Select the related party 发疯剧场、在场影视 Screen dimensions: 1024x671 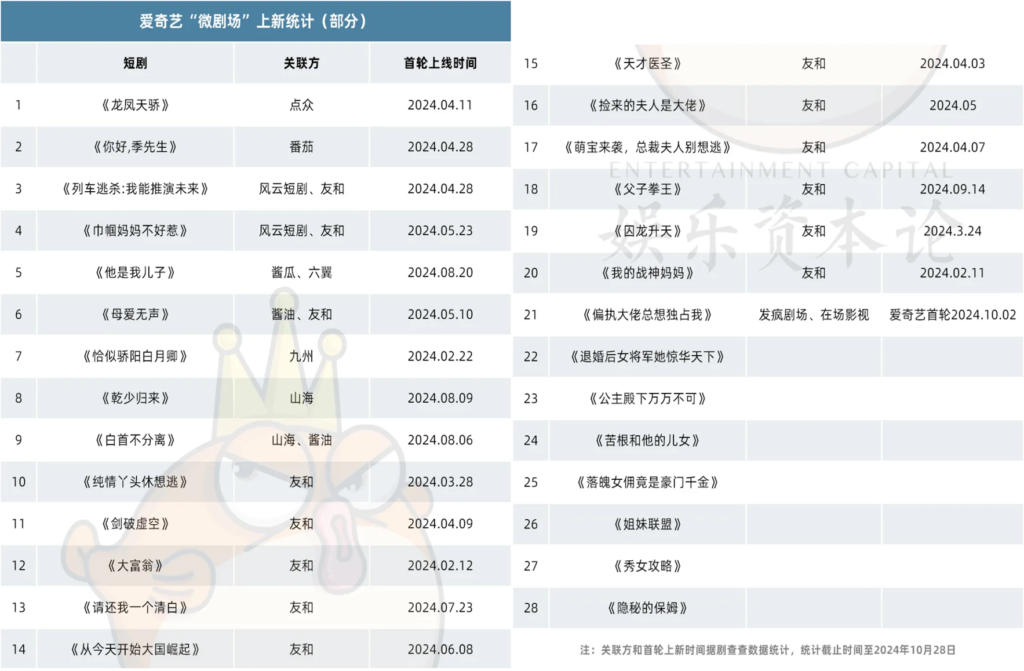(x=814, y=315)
